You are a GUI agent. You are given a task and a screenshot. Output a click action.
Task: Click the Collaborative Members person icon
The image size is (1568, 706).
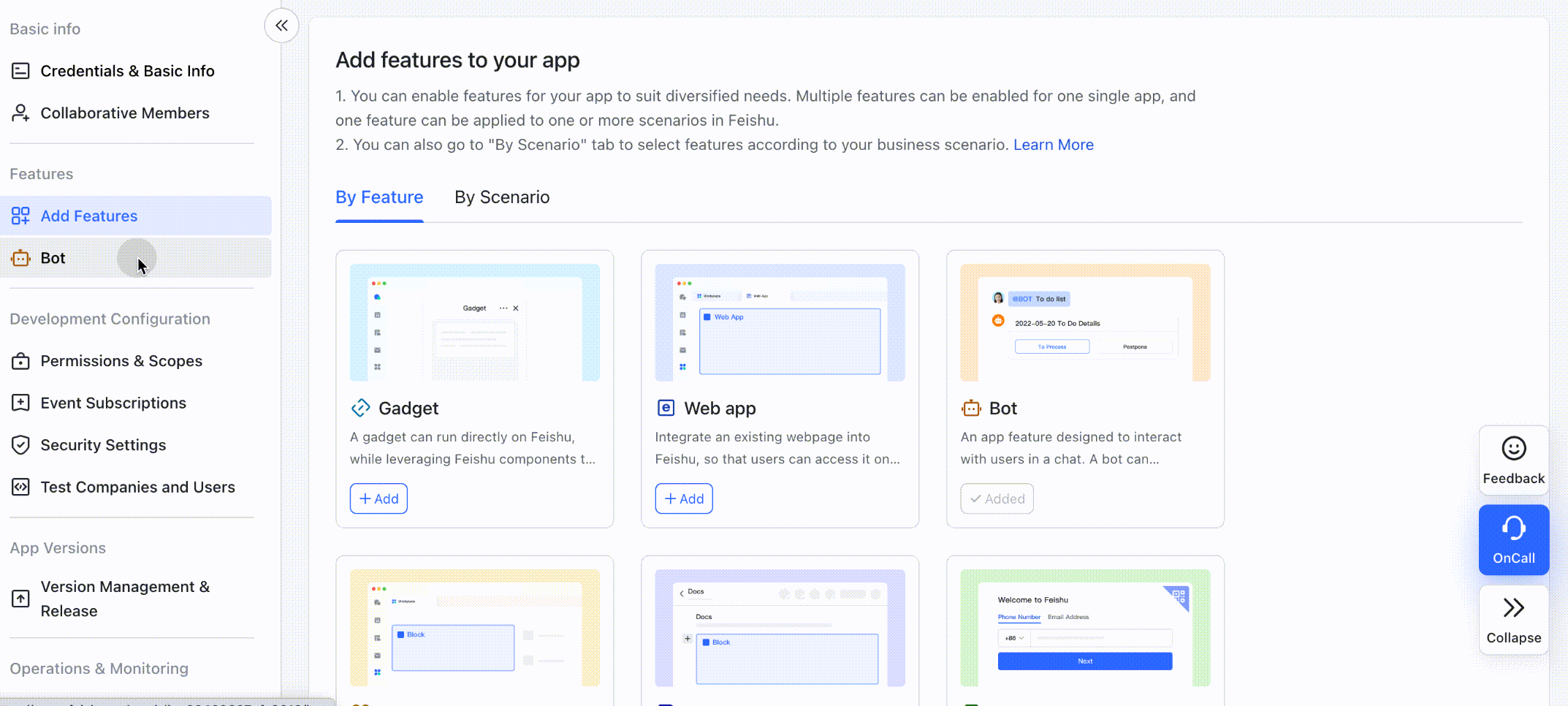(20, 113)
